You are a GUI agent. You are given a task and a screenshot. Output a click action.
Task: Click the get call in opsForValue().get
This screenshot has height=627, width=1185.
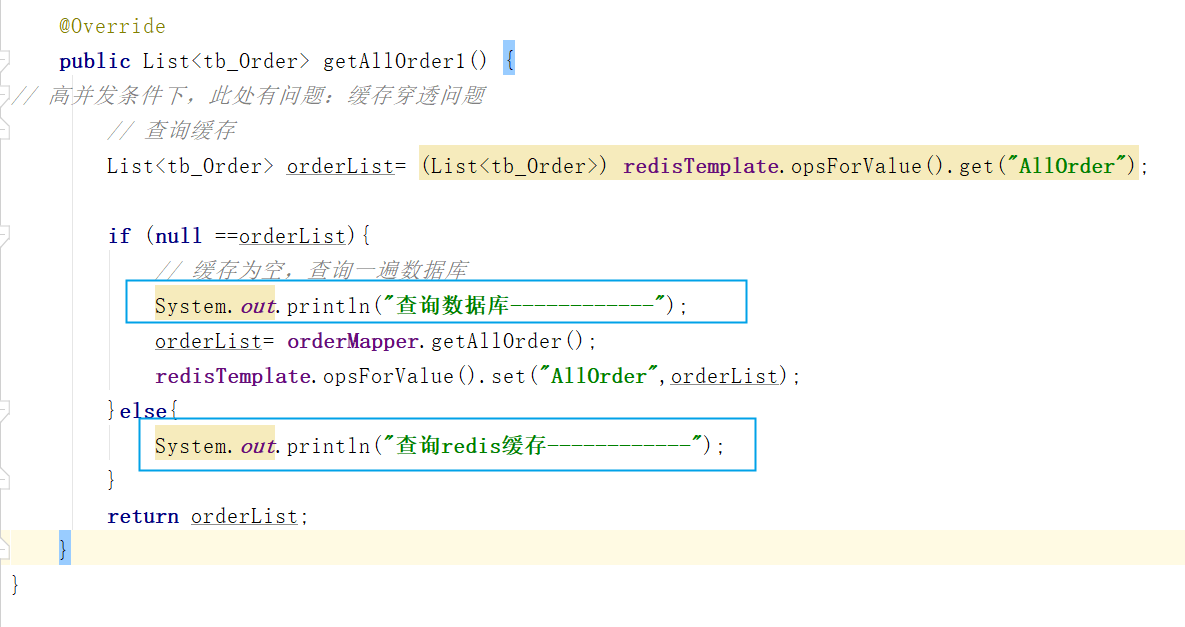[976, 166]
